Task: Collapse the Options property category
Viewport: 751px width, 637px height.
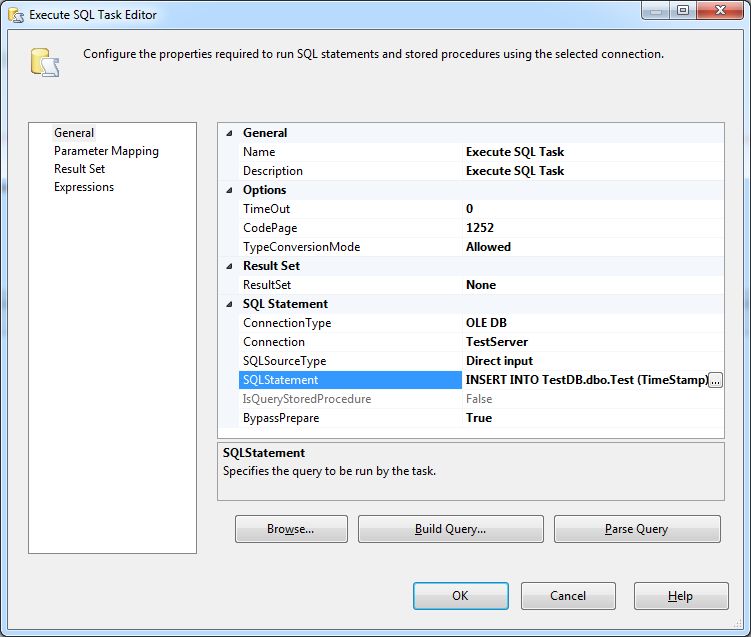Action: [230, 190]
